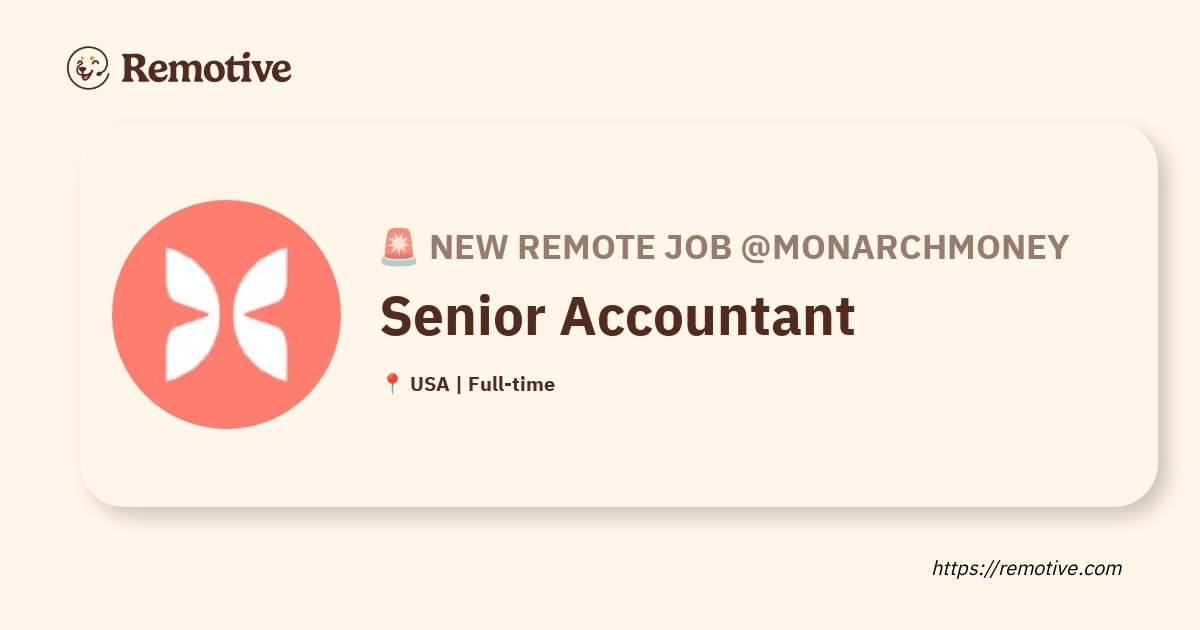
Task: Select the Full-time job type text
Action: 511,384
